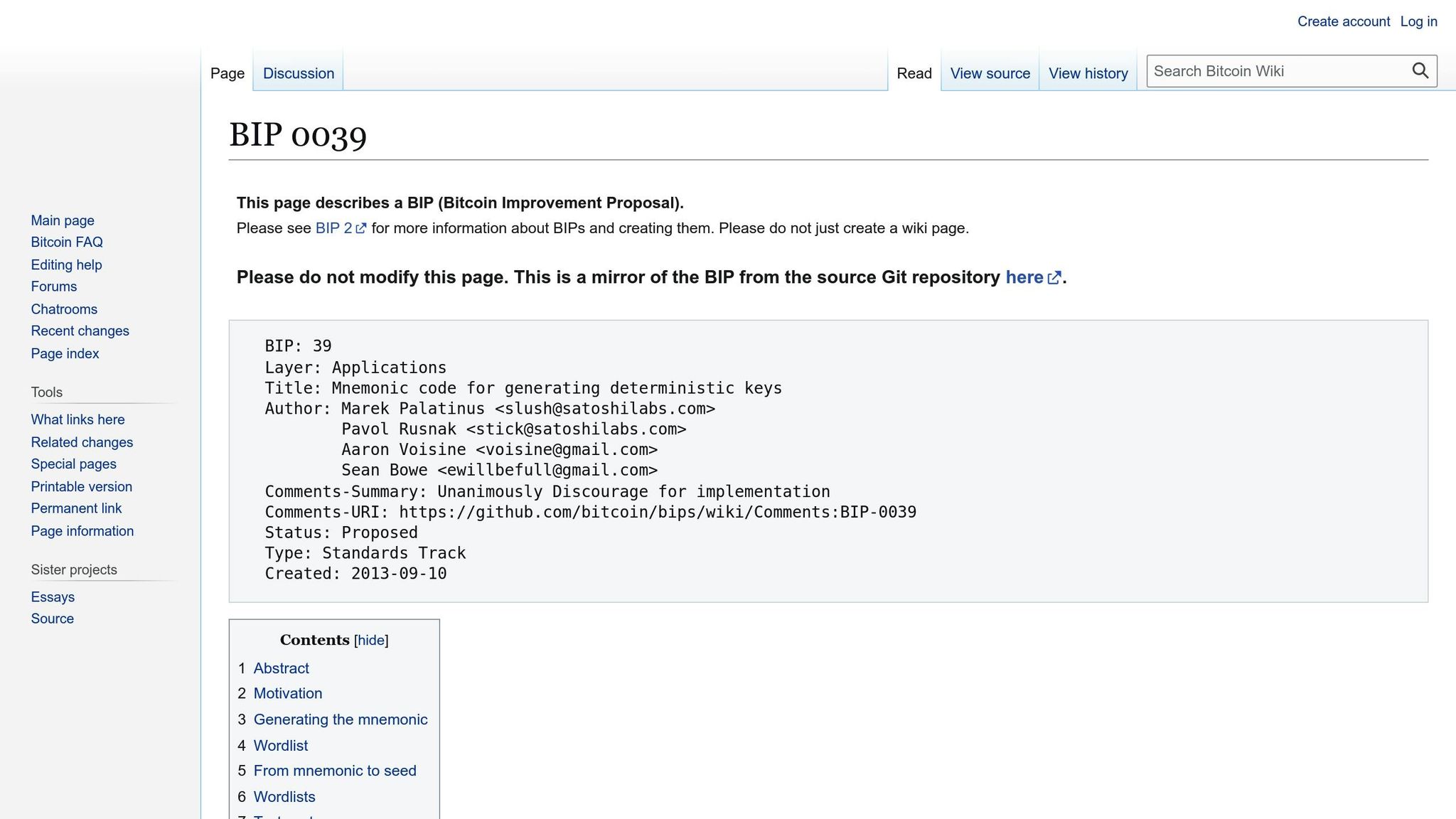
Task: Open Special pages link
Action: click(74, 464)
